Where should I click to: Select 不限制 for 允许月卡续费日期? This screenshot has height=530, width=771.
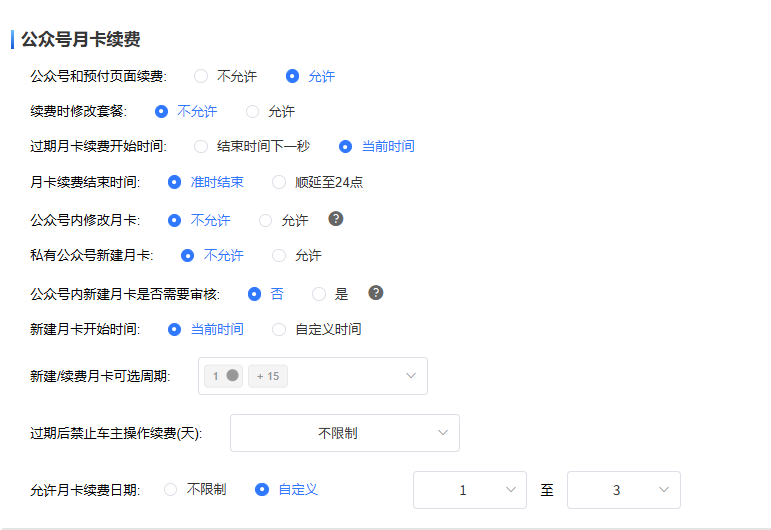click(170, 490)
